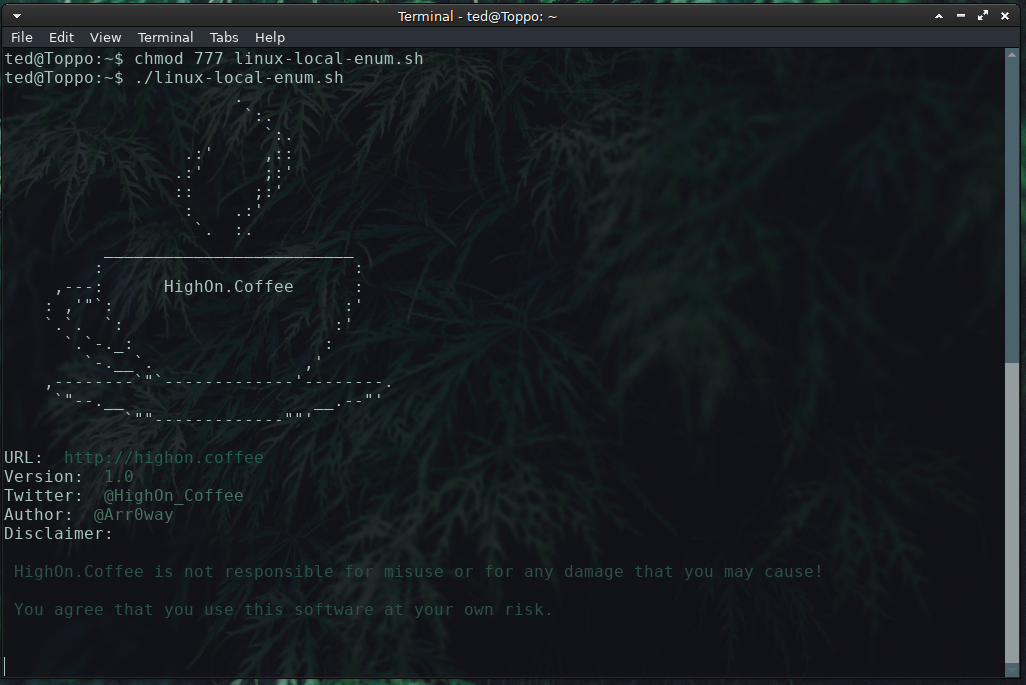This screenshot has height=685, width=1026.
Task: Open the Tabs menu
Action: point(224,37)
